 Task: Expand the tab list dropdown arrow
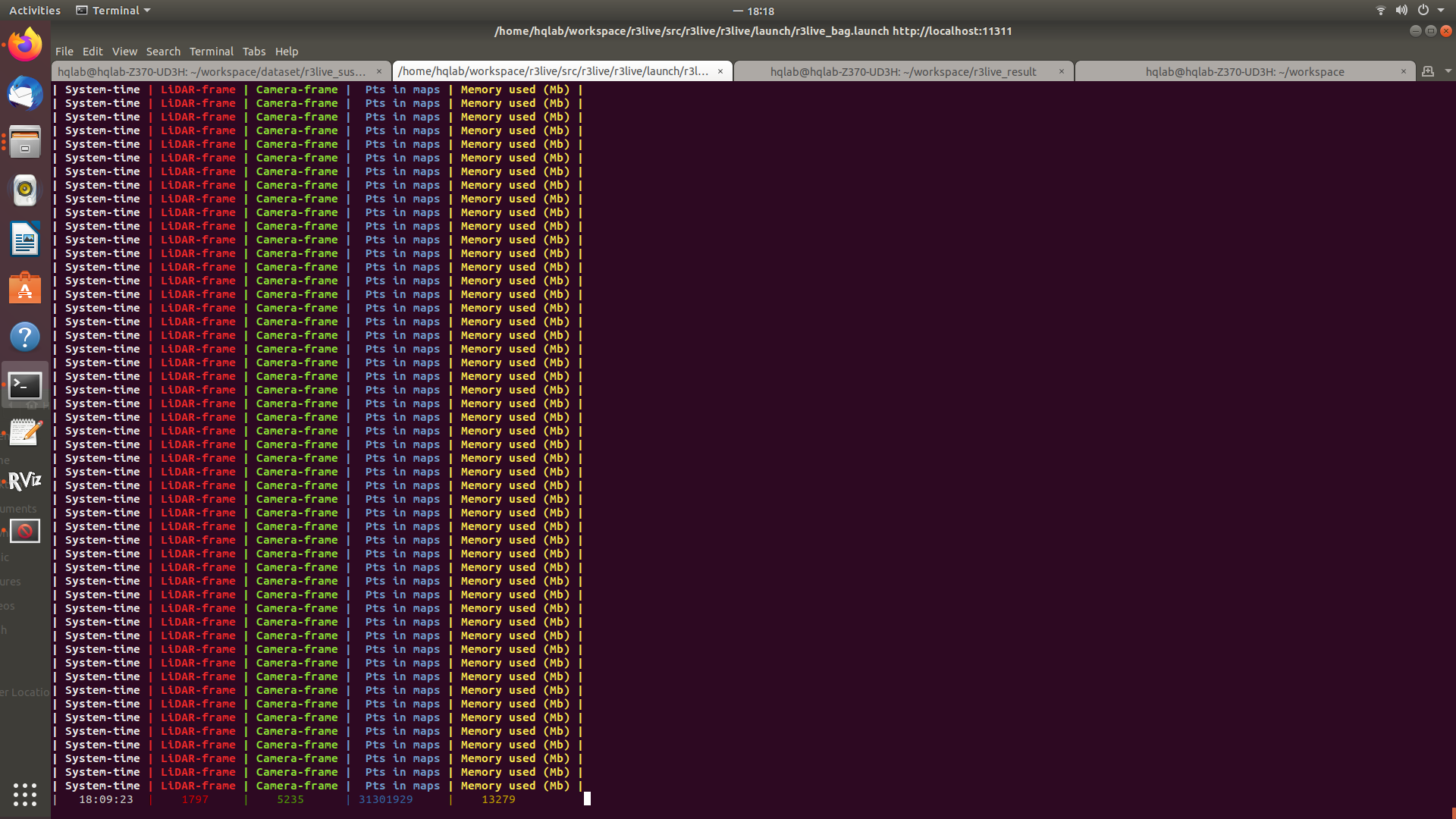coord(1448,71)
